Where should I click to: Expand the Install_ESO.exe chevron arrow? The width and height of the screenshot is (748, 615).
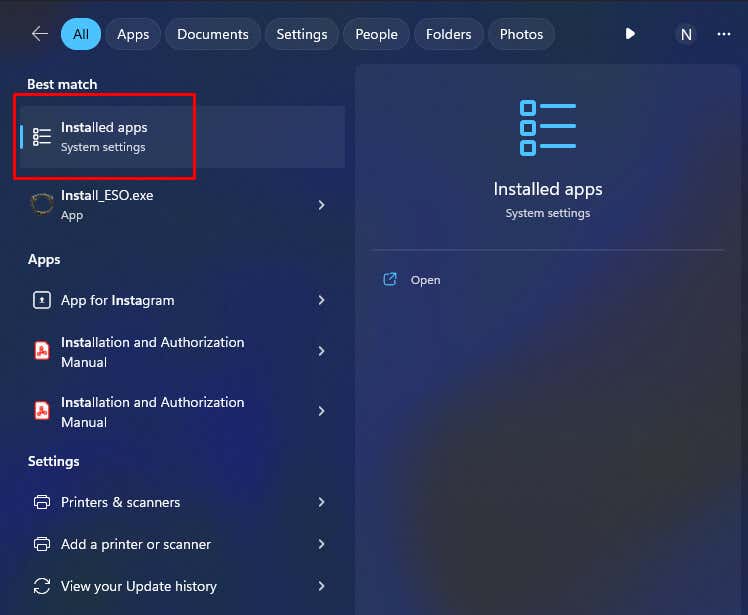[x=321, y=204]
